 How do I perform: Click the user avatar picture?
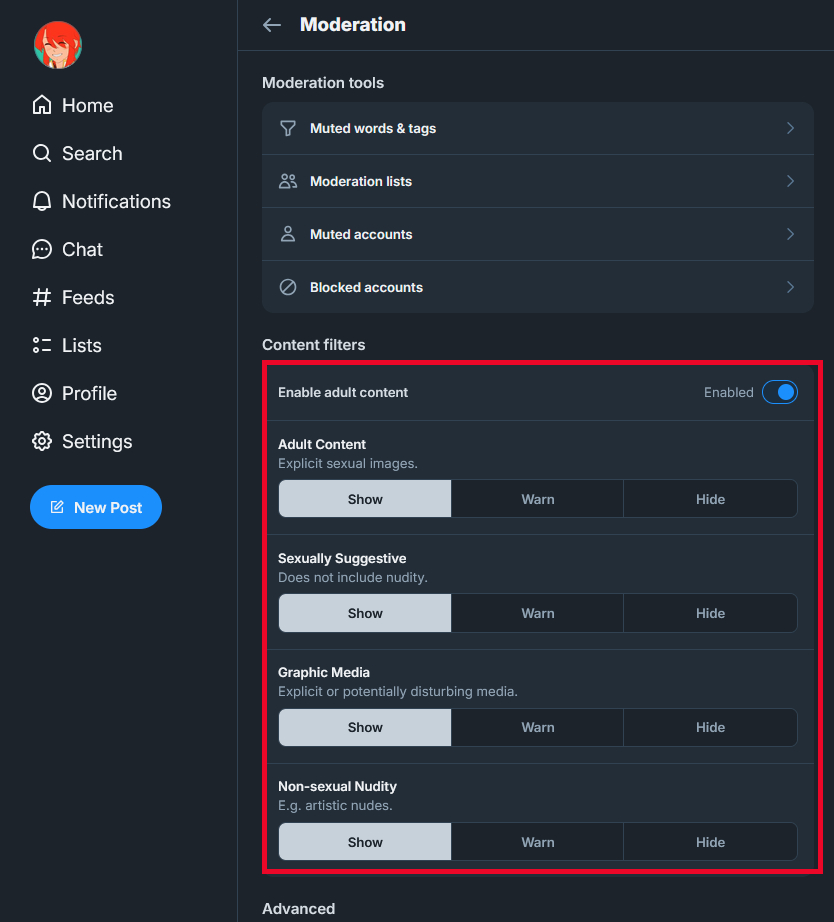pos(58,45)
